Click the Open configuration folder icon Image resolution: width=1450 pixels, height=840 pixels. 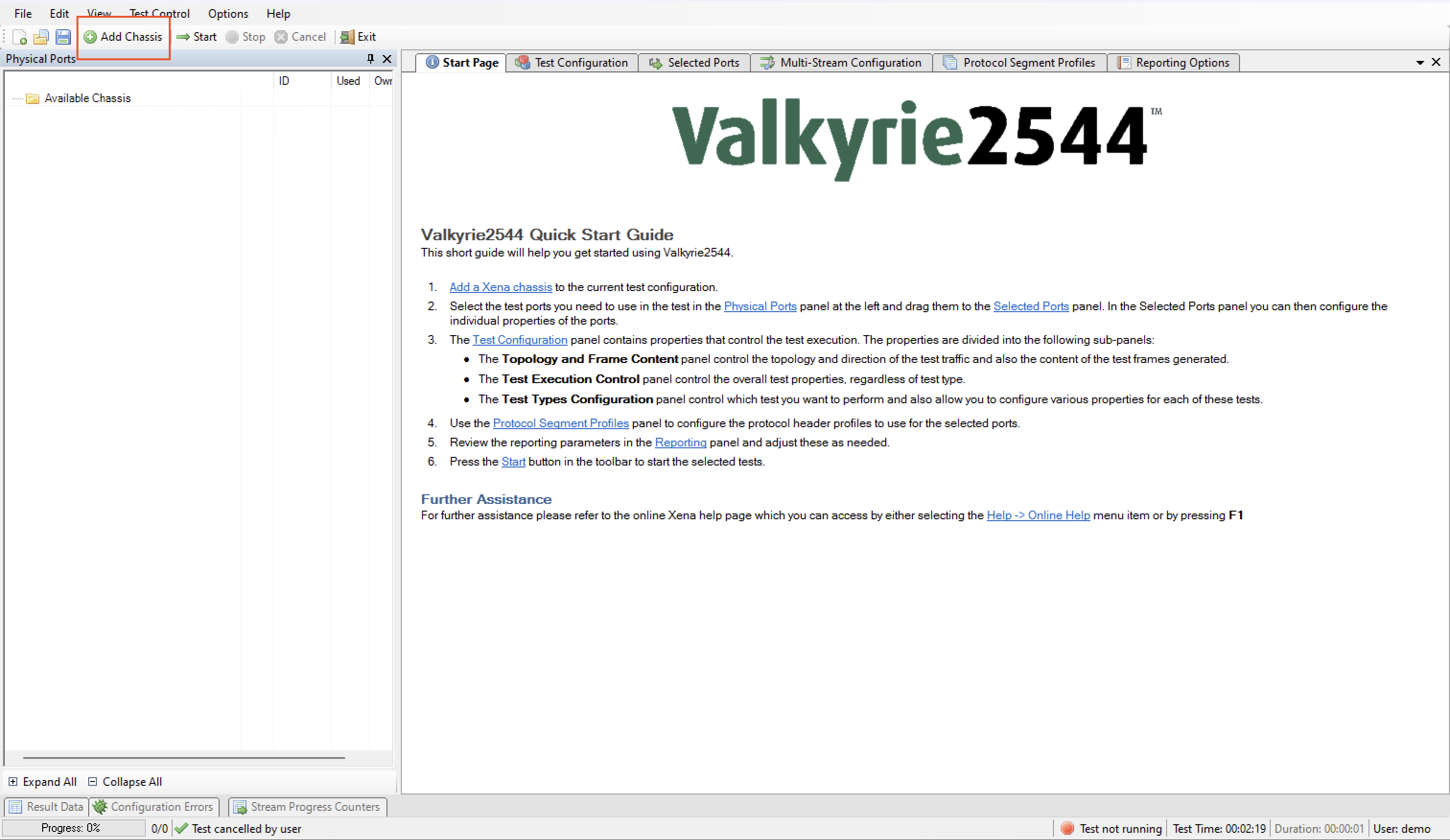click(x=41, y=37)
